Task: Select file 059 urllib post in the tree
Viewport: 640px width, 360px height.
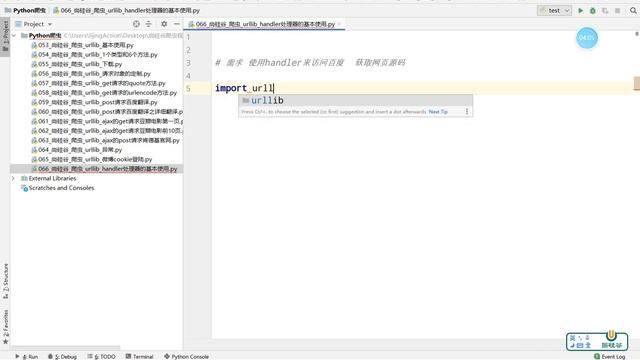Action: pyautogui.click(x=94, y=102)
